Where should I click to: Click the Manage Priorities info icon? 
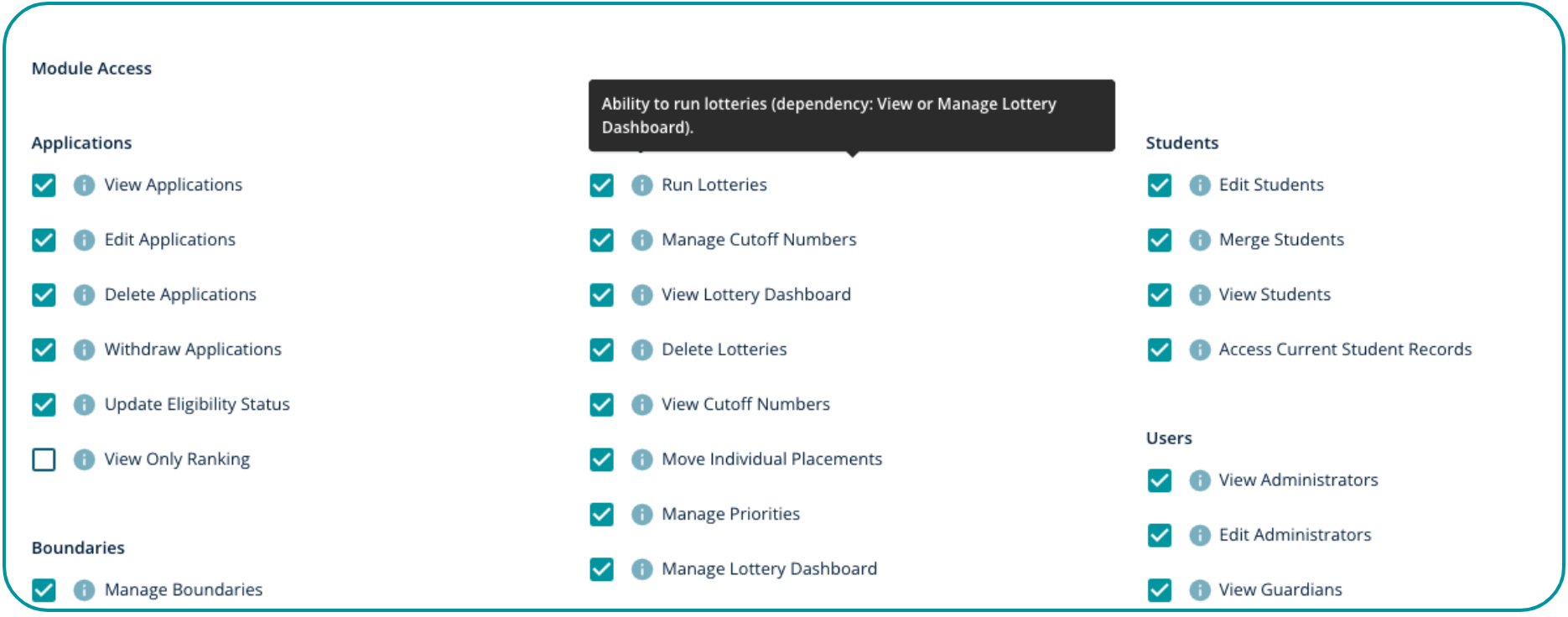point(641,515)
